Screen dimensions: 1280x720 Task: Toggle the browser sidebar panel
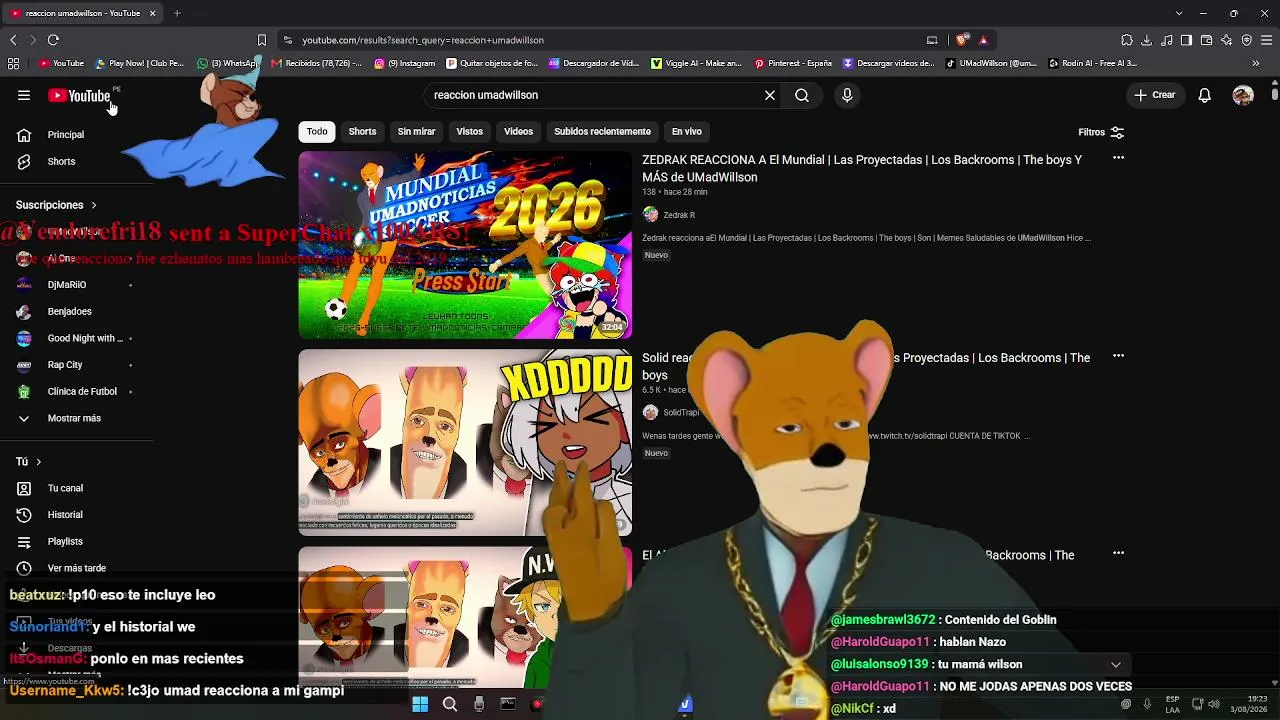[1186, 40]
